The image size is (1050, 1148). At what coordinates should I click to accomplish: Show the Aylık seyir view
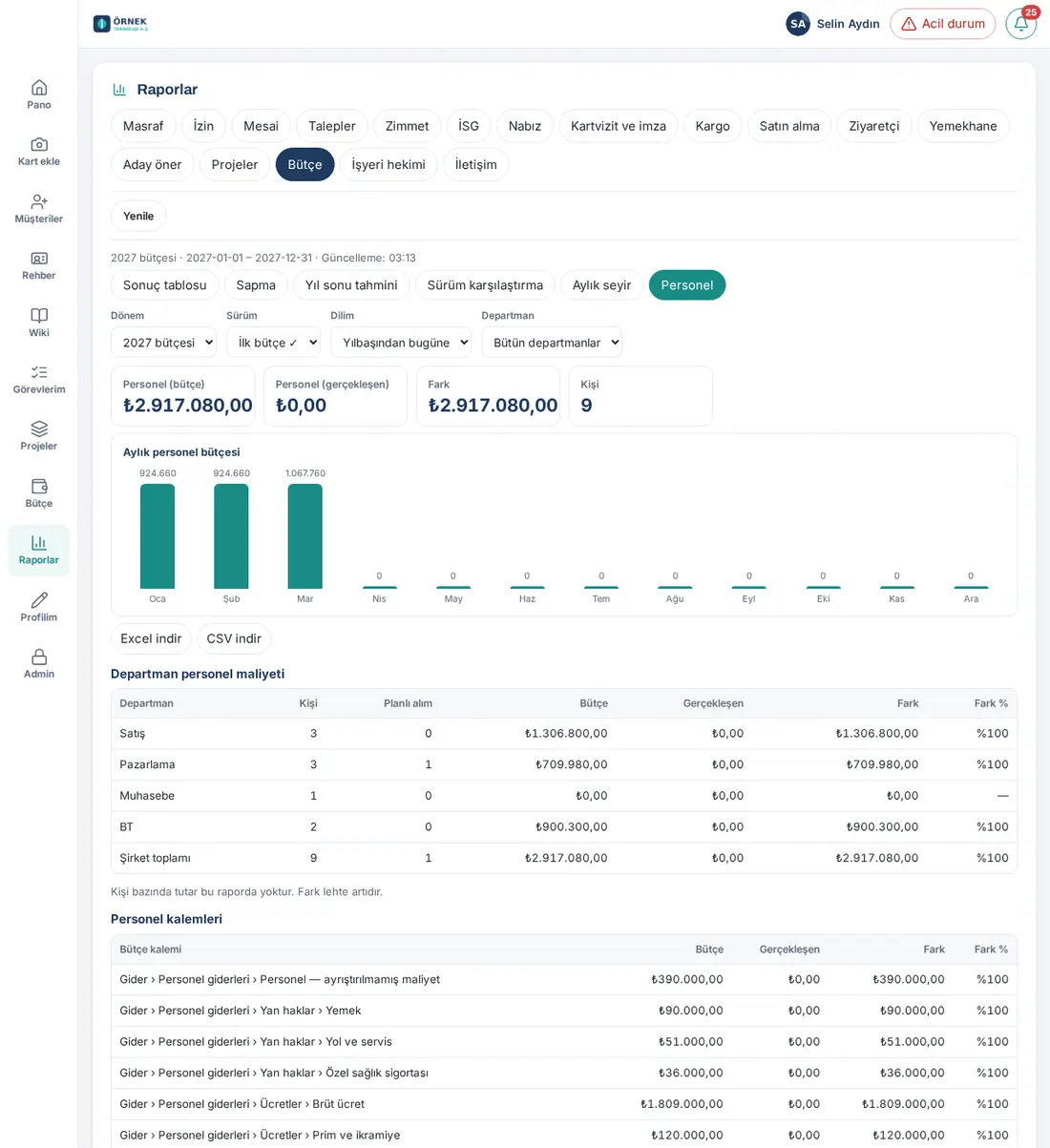coord(602,285)
